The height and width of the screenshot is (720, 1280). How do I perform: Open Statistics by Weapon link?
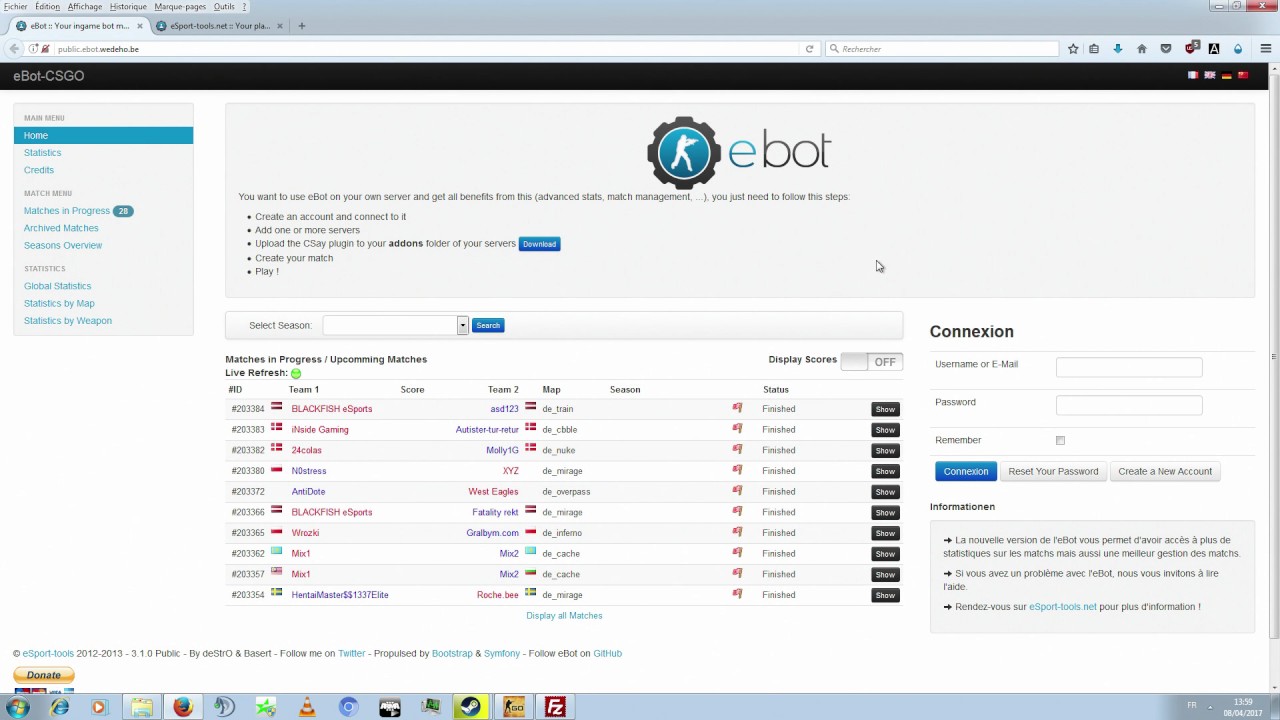(x=68, y=321)
